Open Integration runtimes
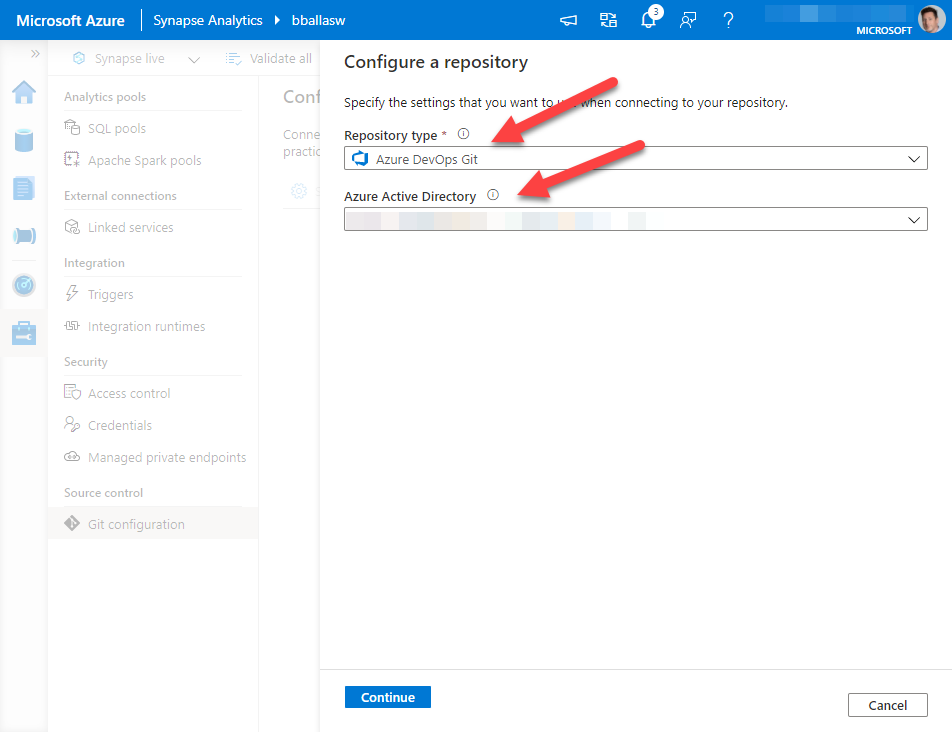The height and width of the screenshot is (732, 952). pyautogui.click(x=146, y=327)
